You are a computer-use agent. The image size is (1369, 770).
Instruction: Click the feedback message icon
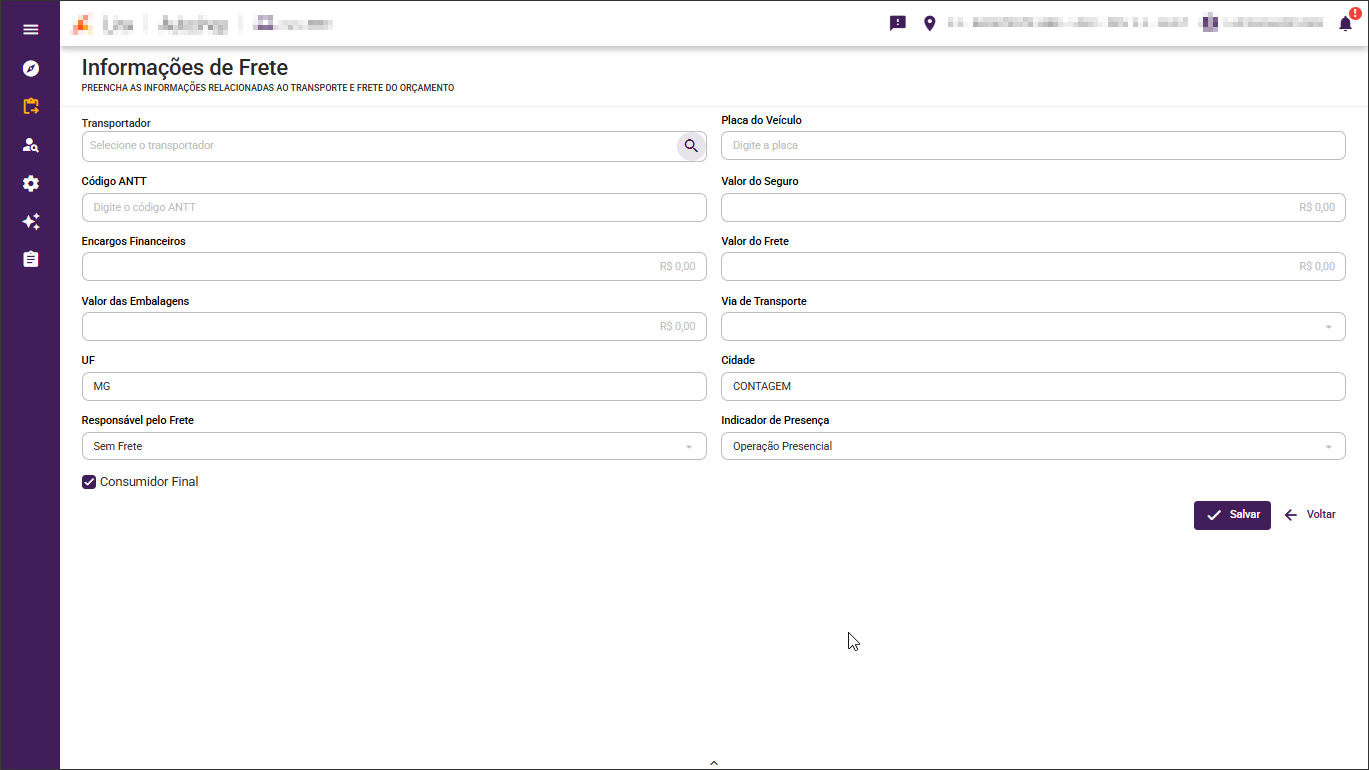point(898,23)
